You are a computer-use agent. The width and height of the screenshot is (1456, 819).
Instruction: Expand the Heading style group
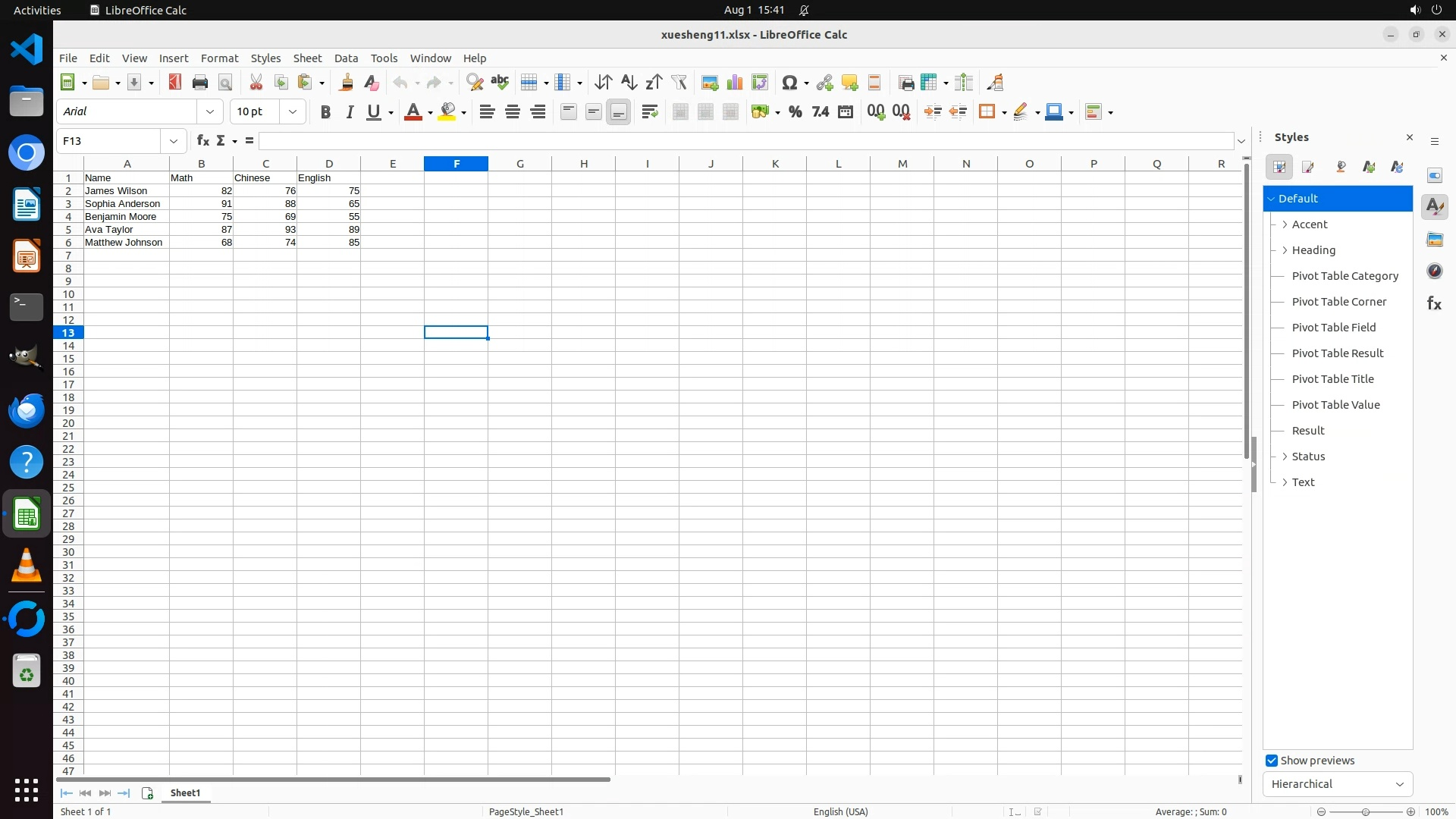click(1285, 250)
